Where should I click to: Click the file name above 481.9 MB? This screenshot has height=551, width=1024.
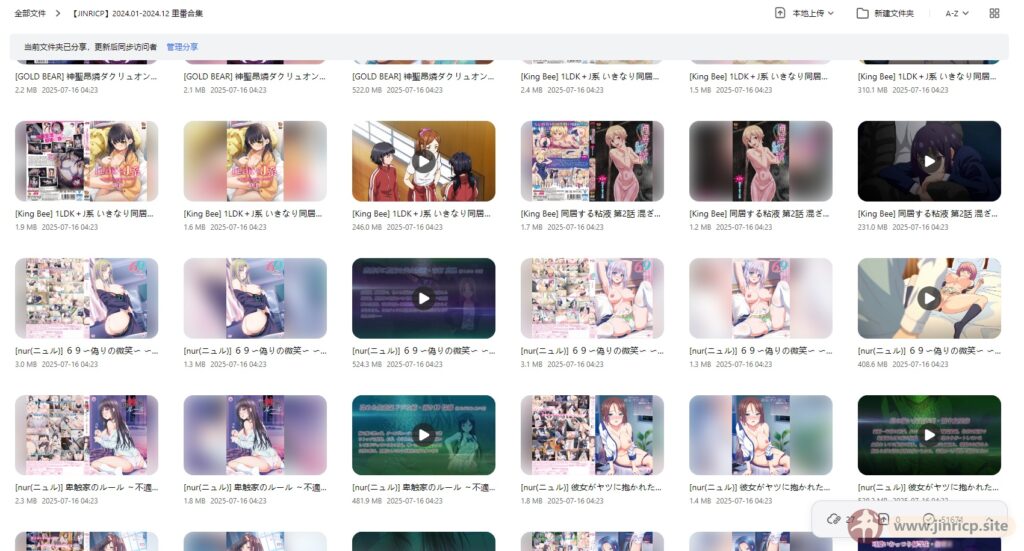click(x=423, y=488)
